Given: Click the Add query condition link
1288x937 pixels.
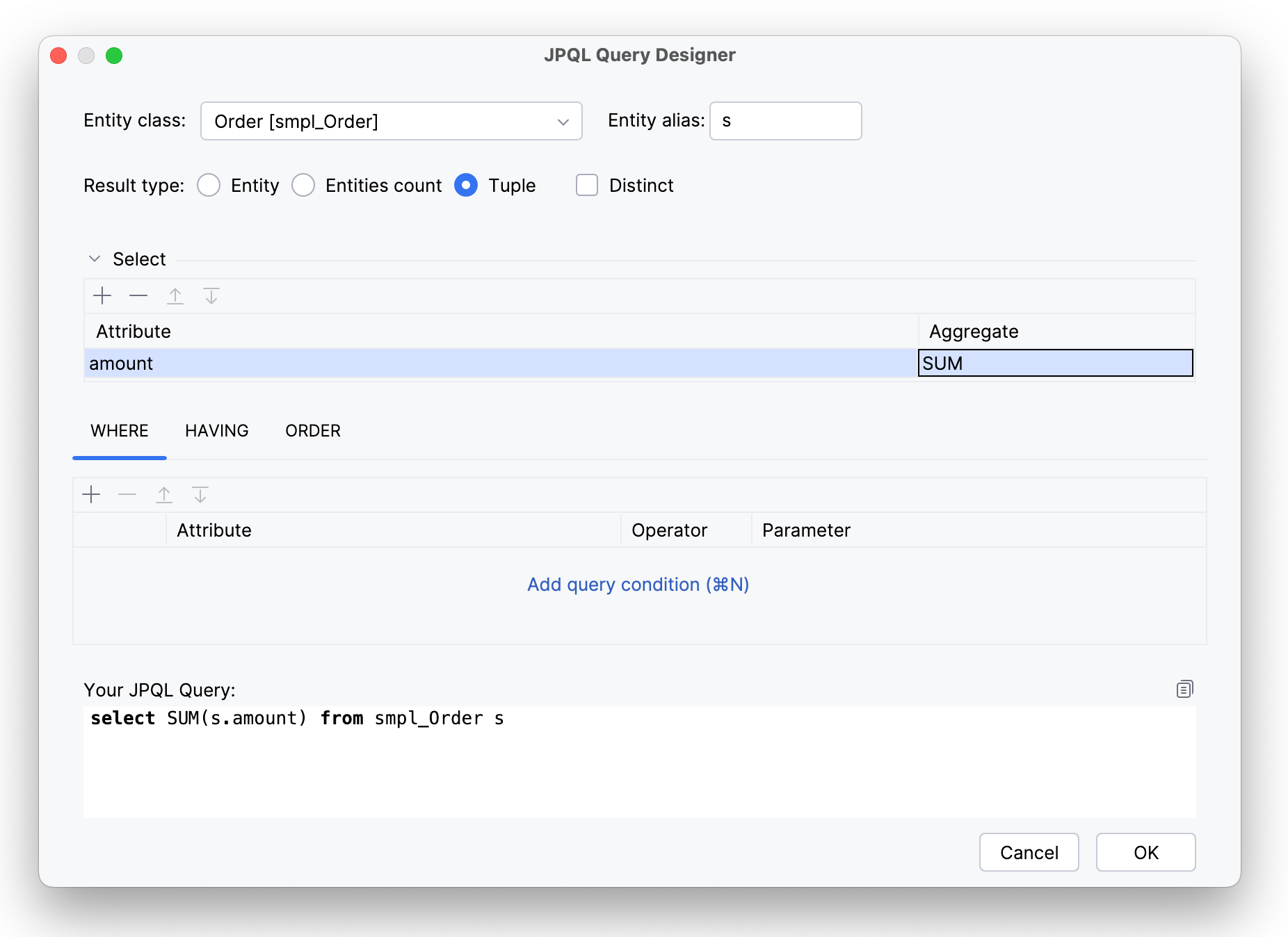Looking at the screenshot, I should tap(638, 585).
